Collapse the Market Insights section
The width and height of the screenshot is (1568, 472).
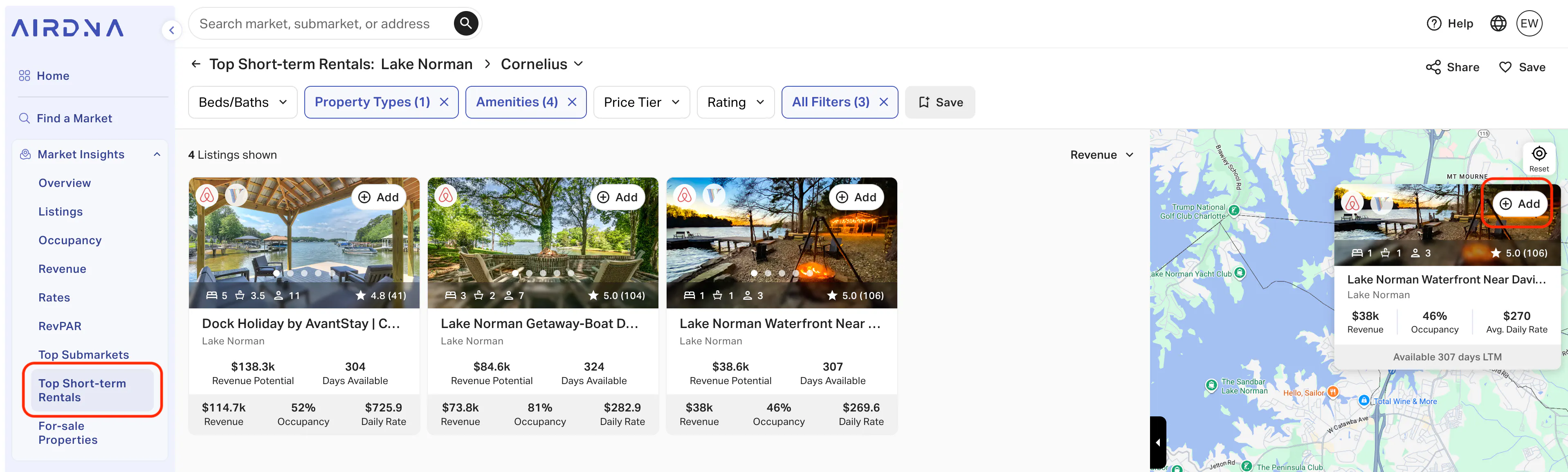[157, 155]
